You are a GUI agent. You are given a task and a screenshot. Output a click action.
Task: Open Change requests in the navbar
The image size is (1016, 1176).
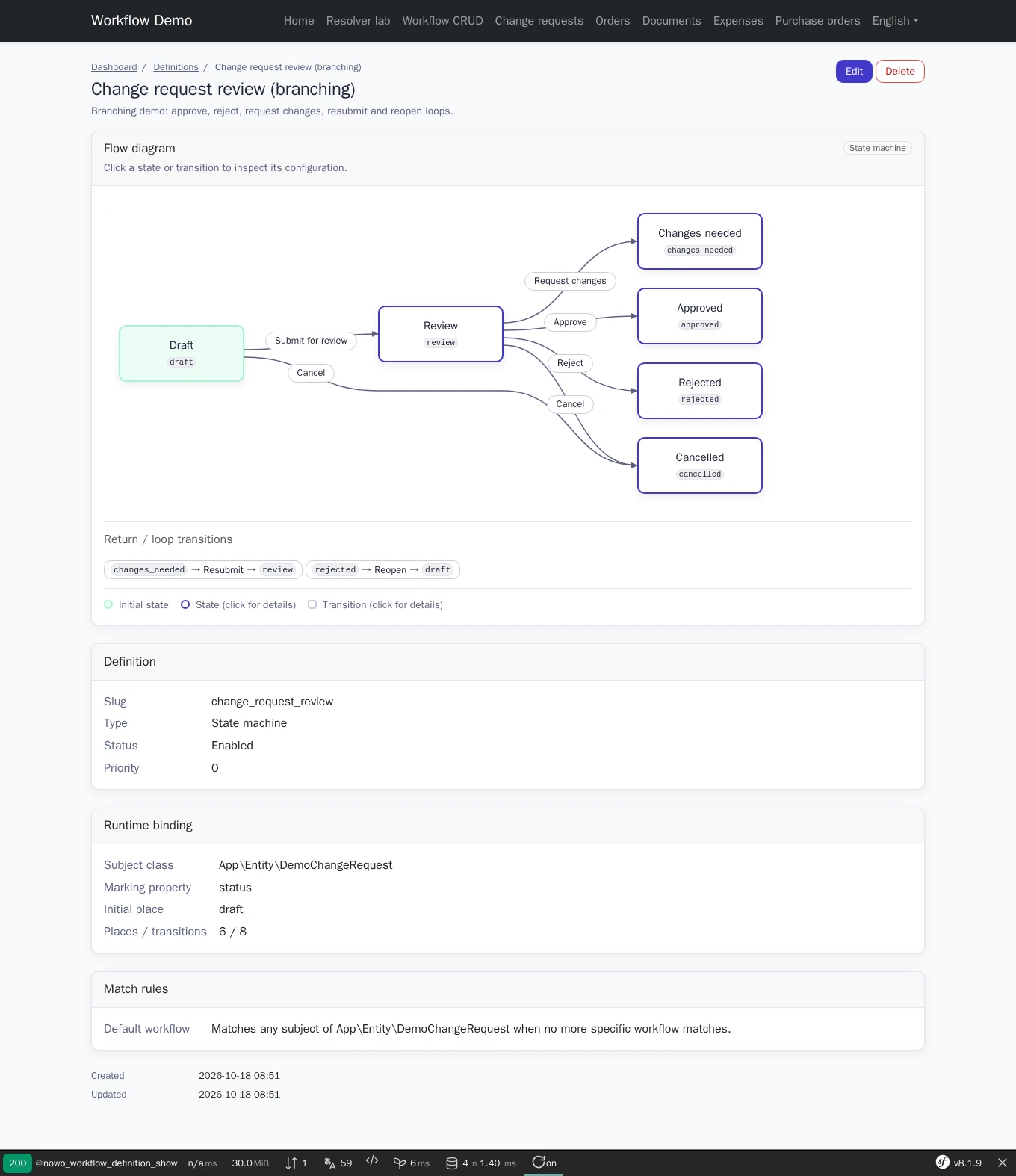[x=539, y=21]
